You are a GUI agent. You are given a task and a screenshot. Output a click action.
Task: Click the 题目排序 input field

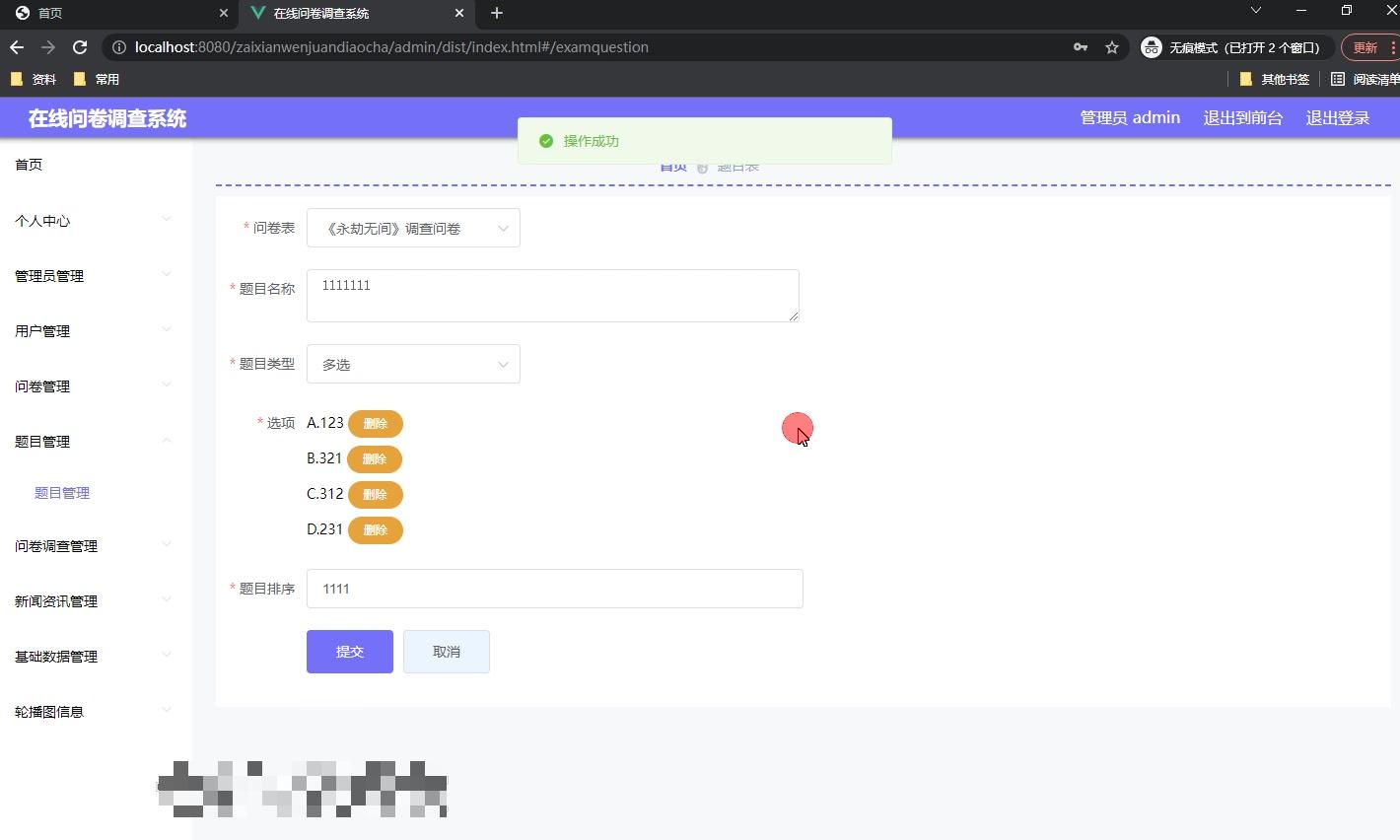pyautogui.click(x=554, y=589)
